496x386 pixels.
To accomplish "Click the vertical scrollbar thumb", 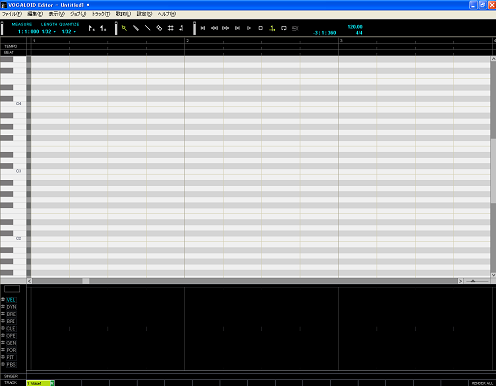I will [493, 170].
